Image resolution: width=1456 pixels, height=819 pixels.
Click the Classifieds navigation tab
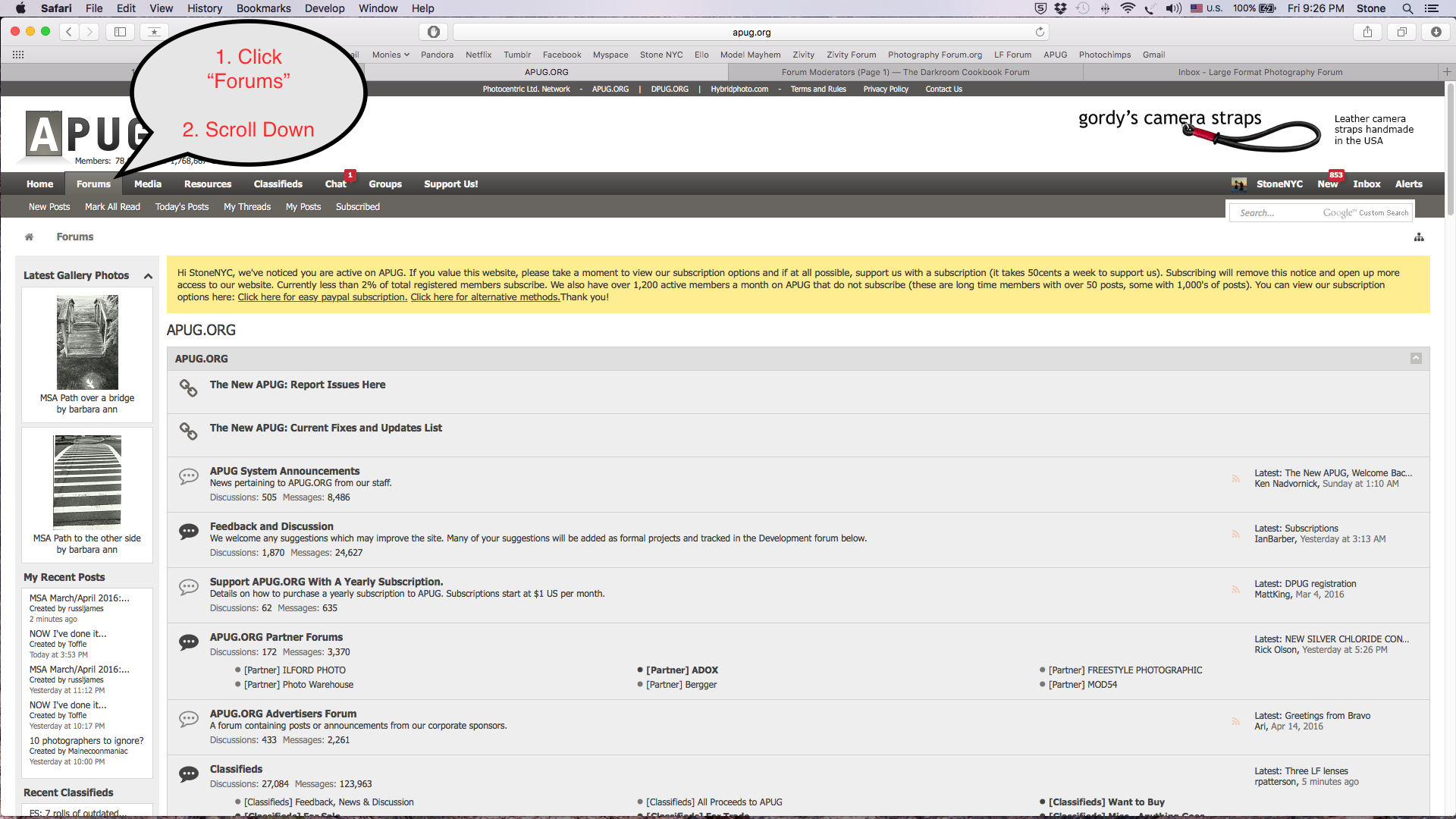pyautogui.click(x=278, y=184)
